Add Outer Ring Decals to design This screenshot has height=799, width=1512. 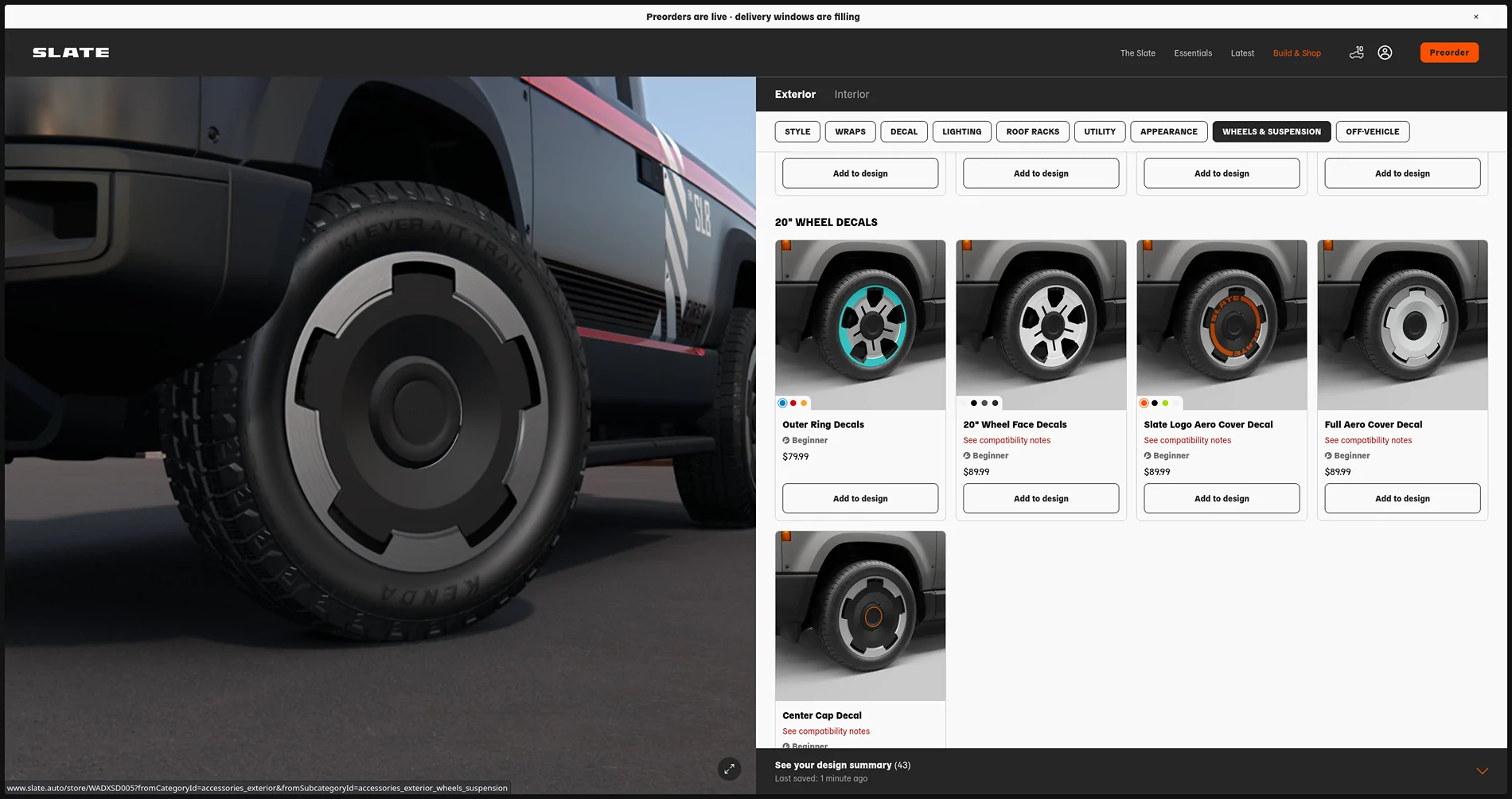click(x=860, y=498)
